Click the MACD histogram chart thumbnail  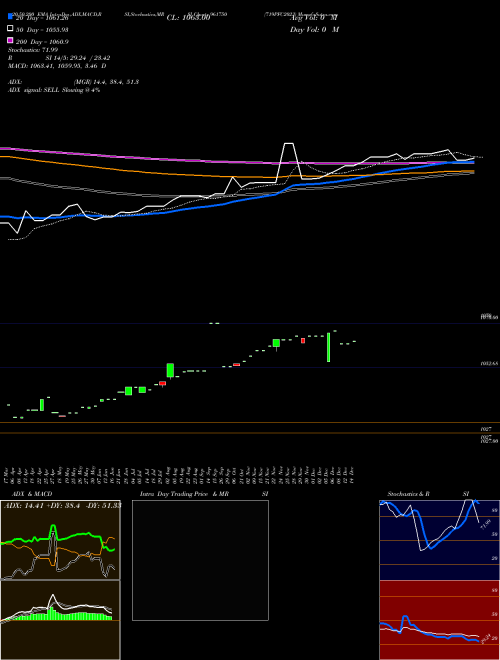[x=60, y=620]
